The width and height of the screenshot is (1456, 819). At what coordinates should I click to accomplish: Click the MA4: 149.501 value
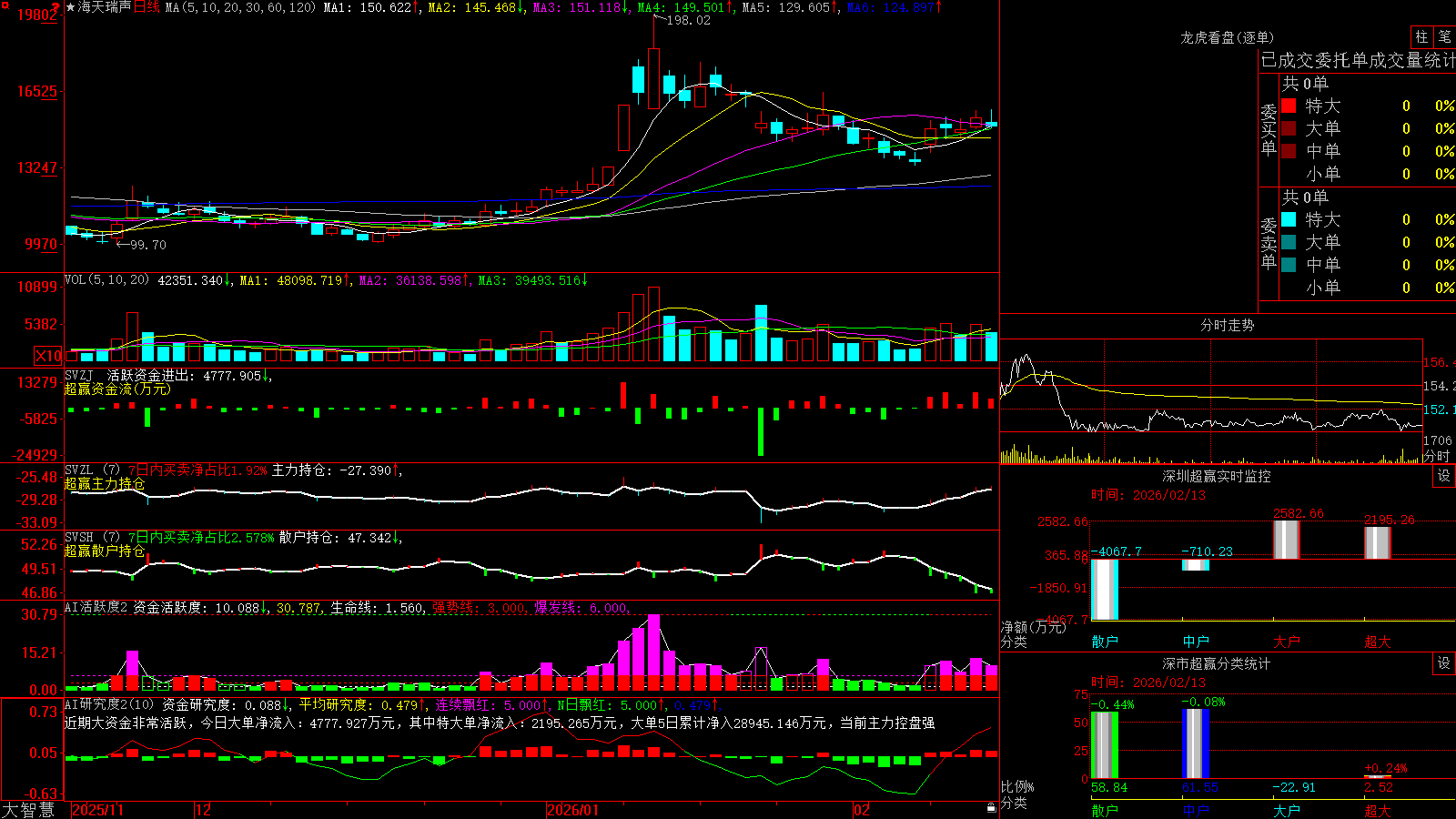pyautogui.click(x=682, y=7)
